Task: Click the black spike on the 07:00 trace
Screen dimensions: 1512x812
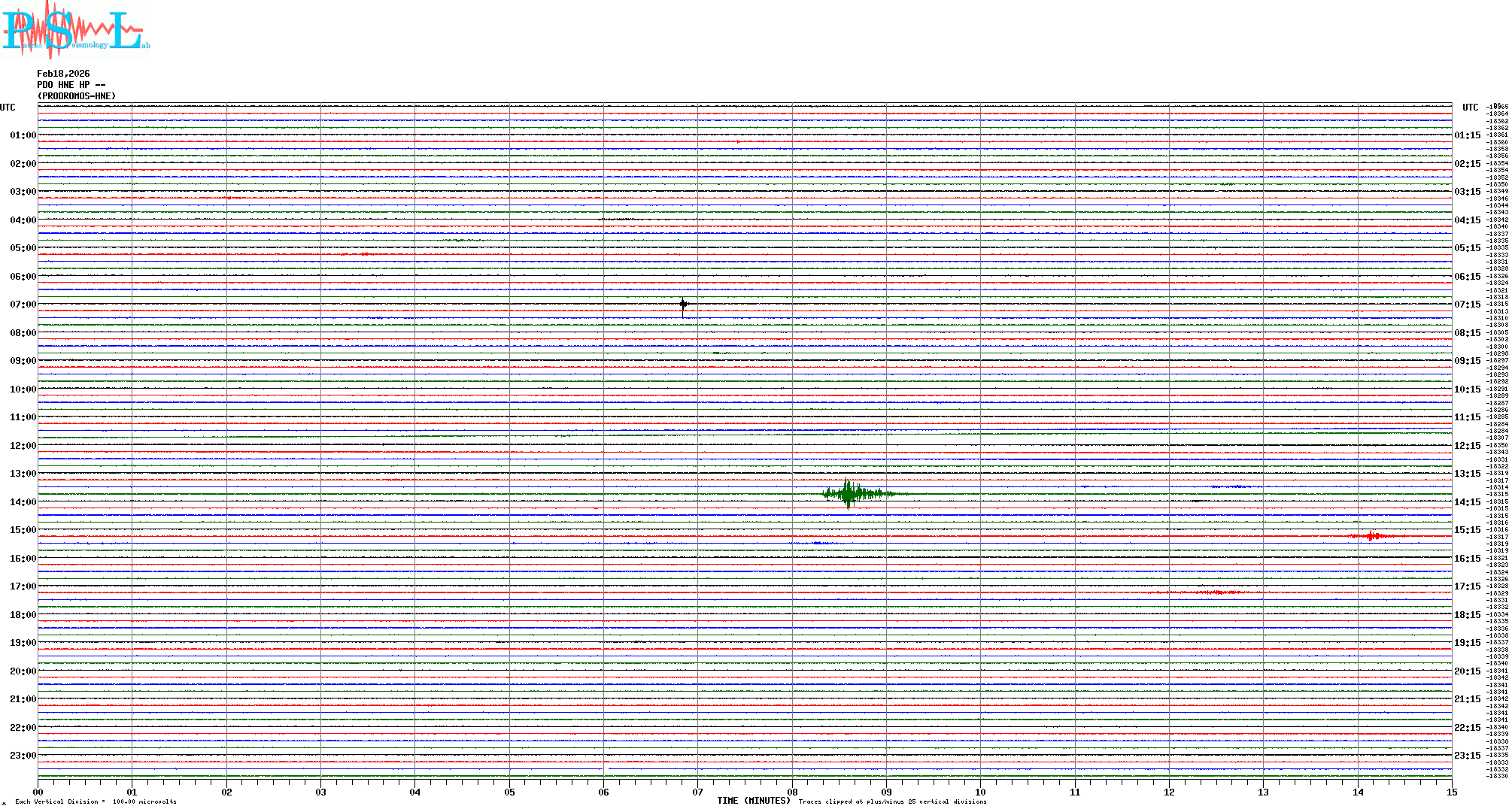Action: [x=683, y=304]
